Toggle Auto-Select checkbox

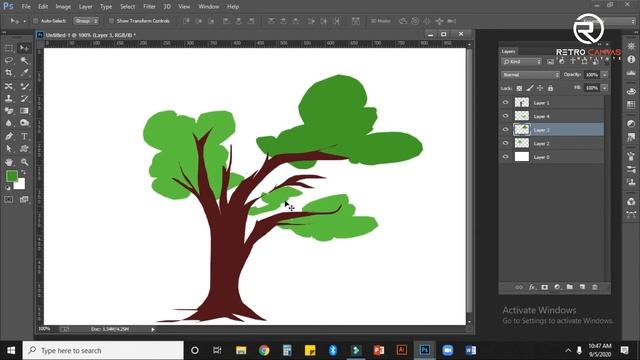[x=36, y=21]
